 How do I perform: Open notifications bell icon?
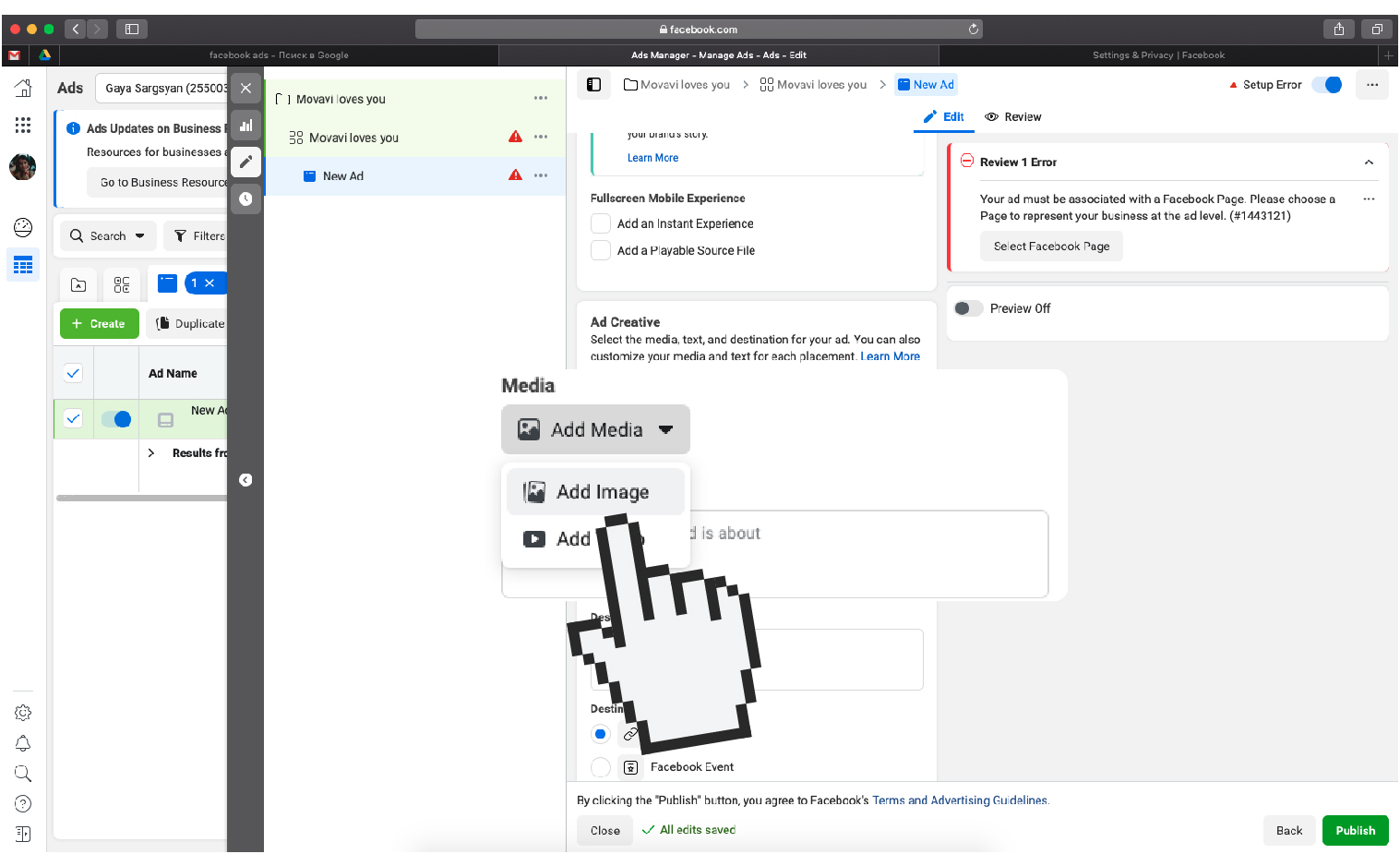[23, 743]
